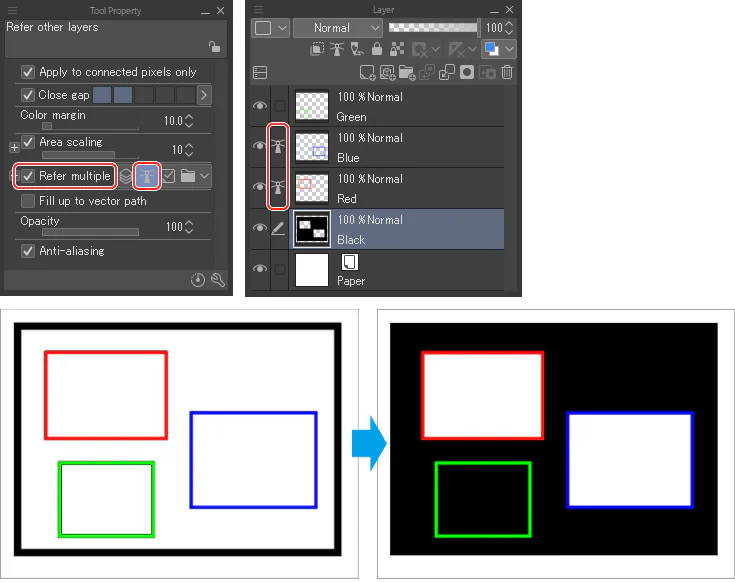Select the Black layer thumbnail
Image resolution: width=735 pixels, height=582 pixels.
click(x=312, y=229)
